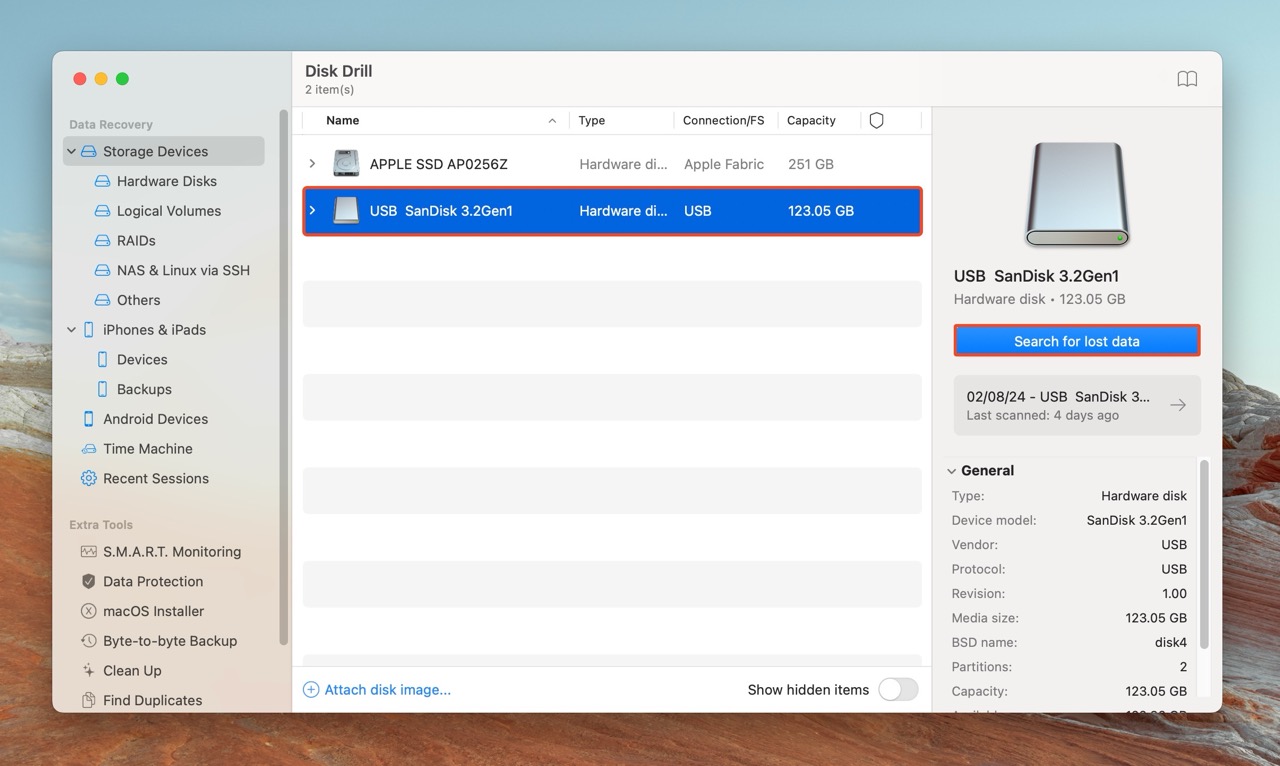Click the macOS Installer icon

(x=89, y=611)
